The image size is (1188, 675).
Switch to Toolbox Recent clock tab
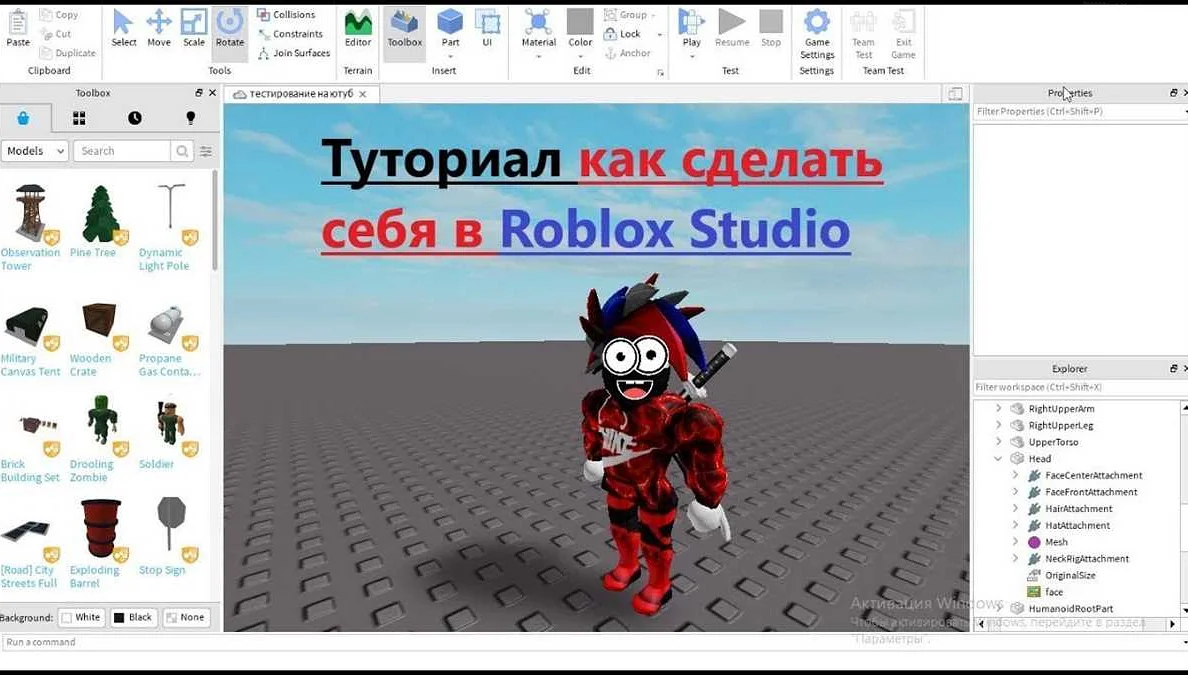135,118
